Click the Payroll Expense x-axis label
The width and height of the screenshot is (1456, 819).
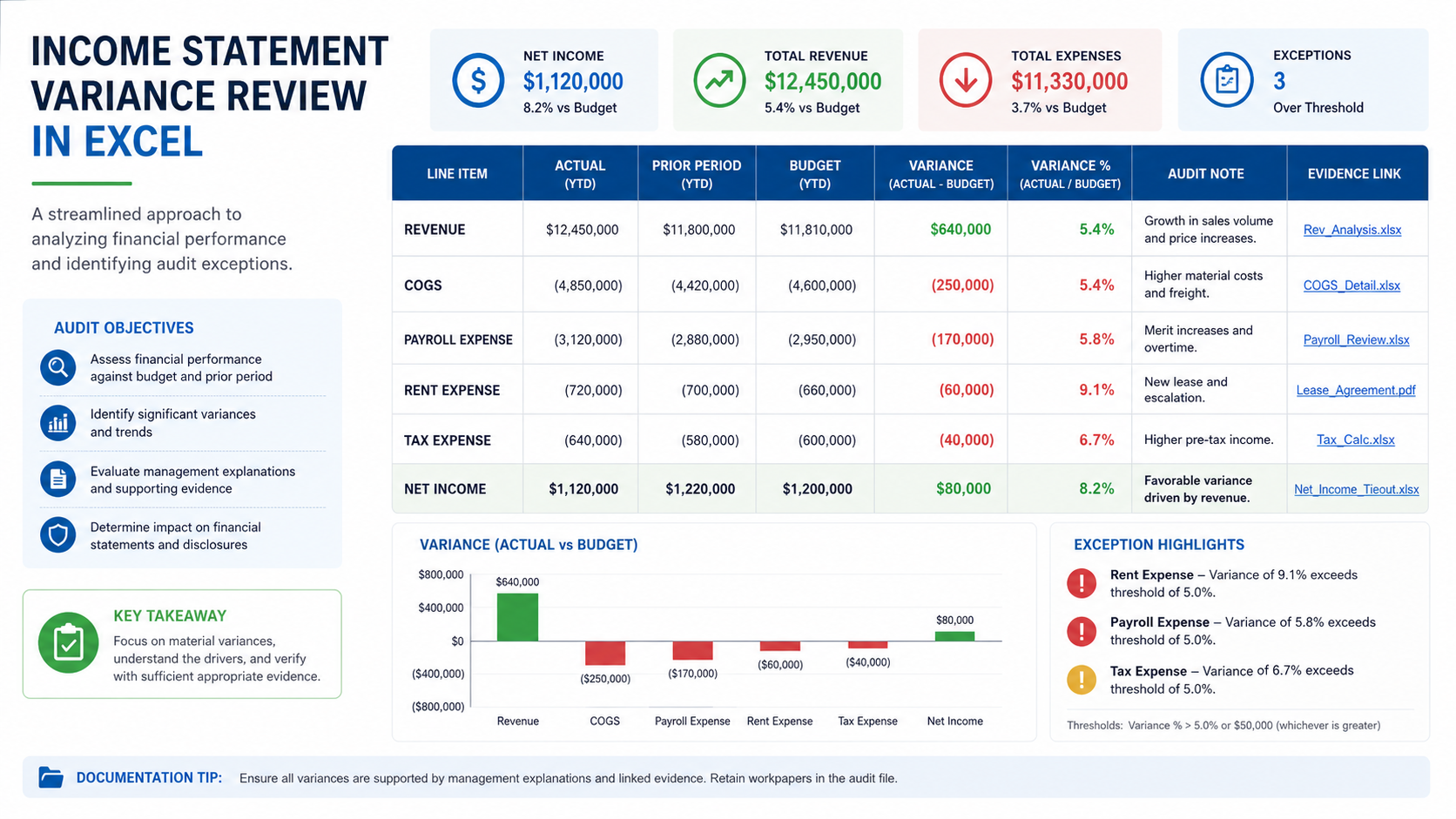click(x=692, y=722)
